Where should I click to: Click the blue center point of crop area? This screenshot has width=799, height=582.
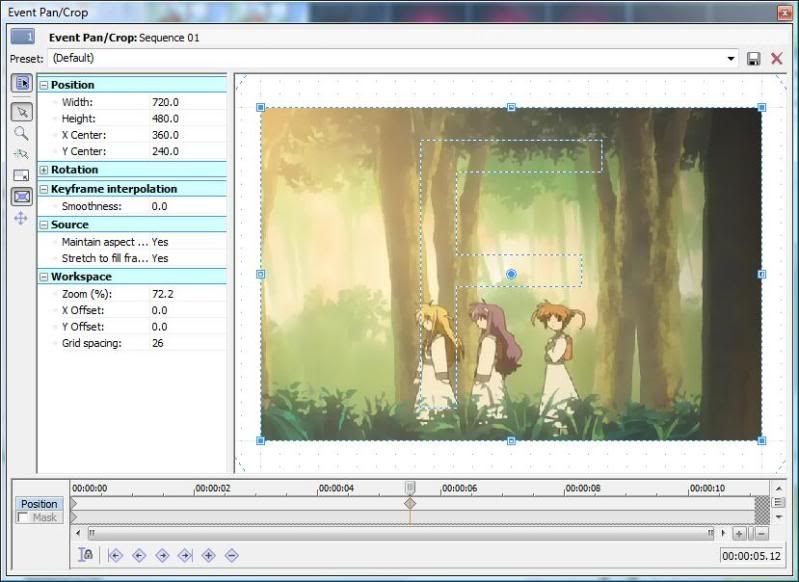(511, 274)
